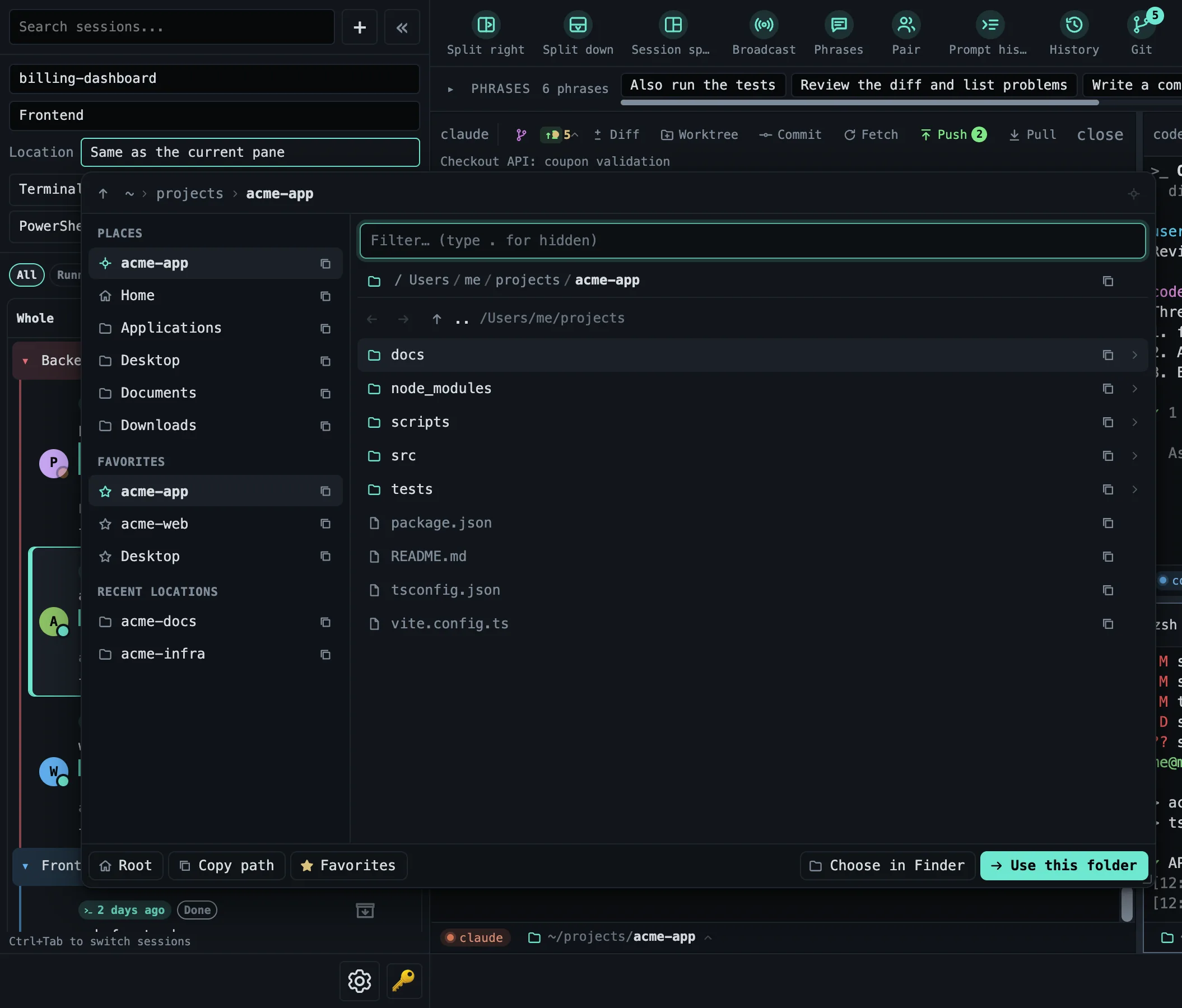Image resolution: width=1182 pixels, height=1008 pixels.
Task: Click Fetch in the git bar
Action: tap(871, 134)
